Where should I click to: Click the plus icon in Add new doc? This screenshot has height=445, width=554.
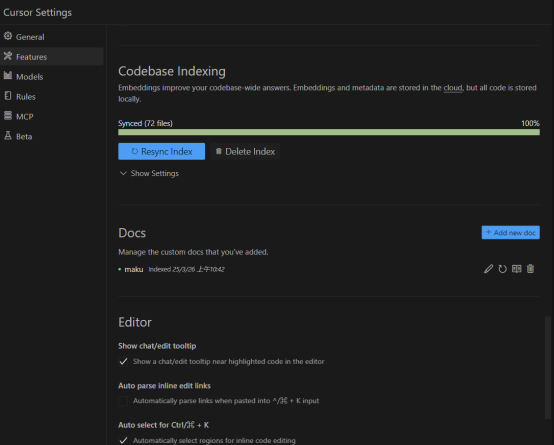coord(489,232)
